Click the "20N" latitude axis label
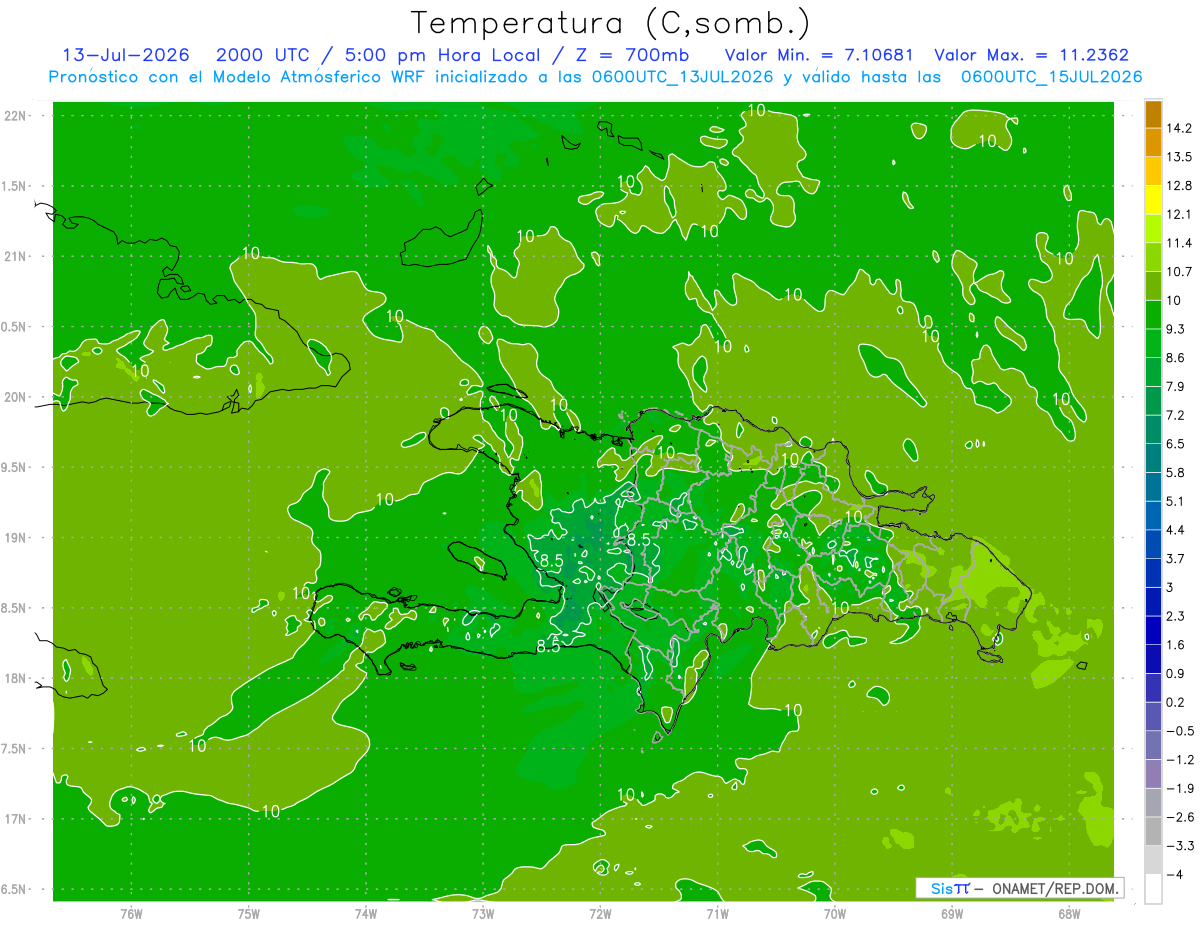Screen dimensions: 1200x927 coord(15,397)
